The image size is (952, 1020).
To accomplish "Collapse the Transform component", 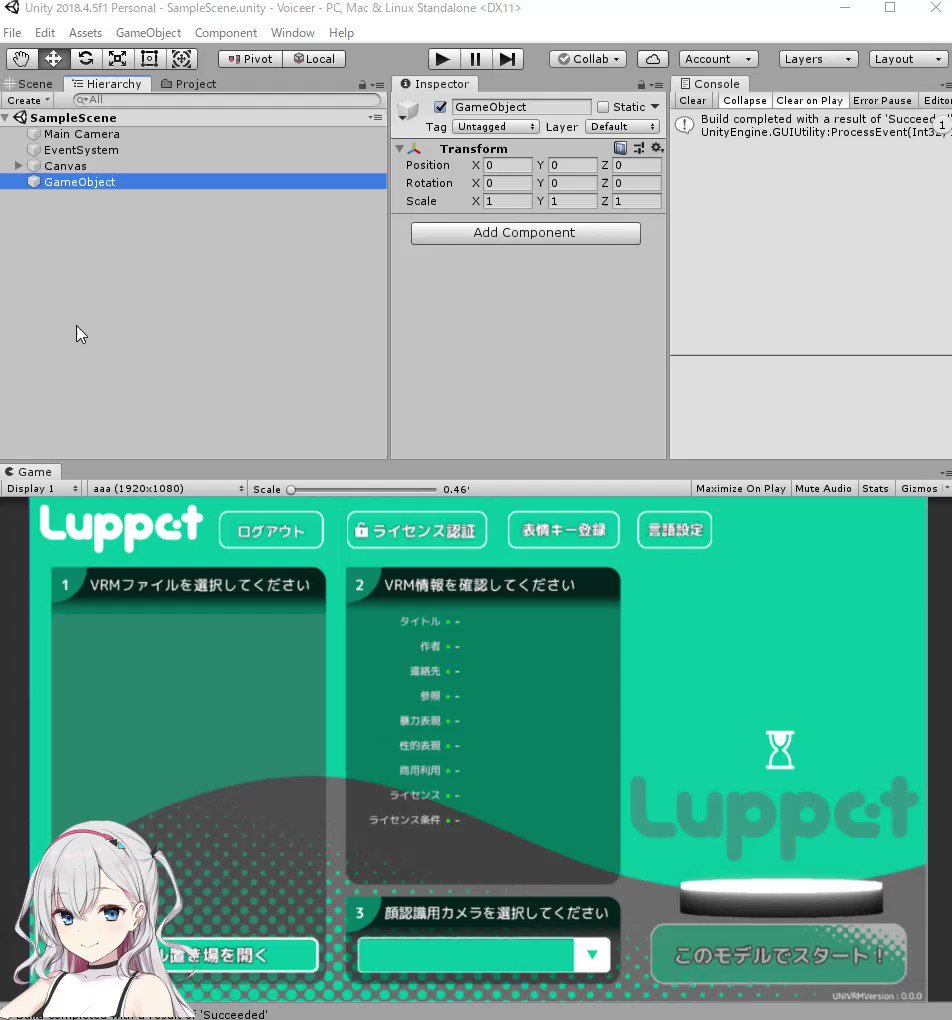I will tap(400, 149).
